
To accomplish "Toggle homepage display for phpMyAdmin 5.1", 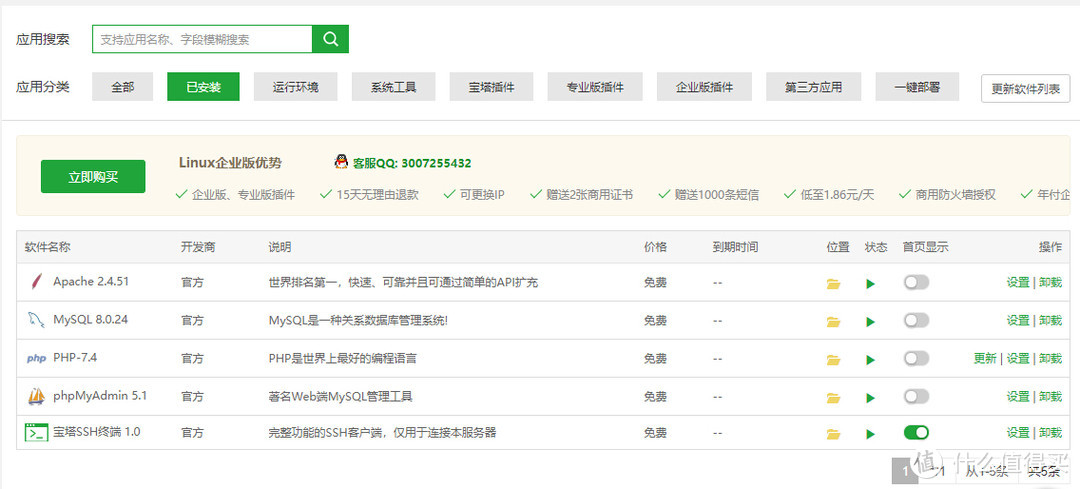I will [916, 396].
